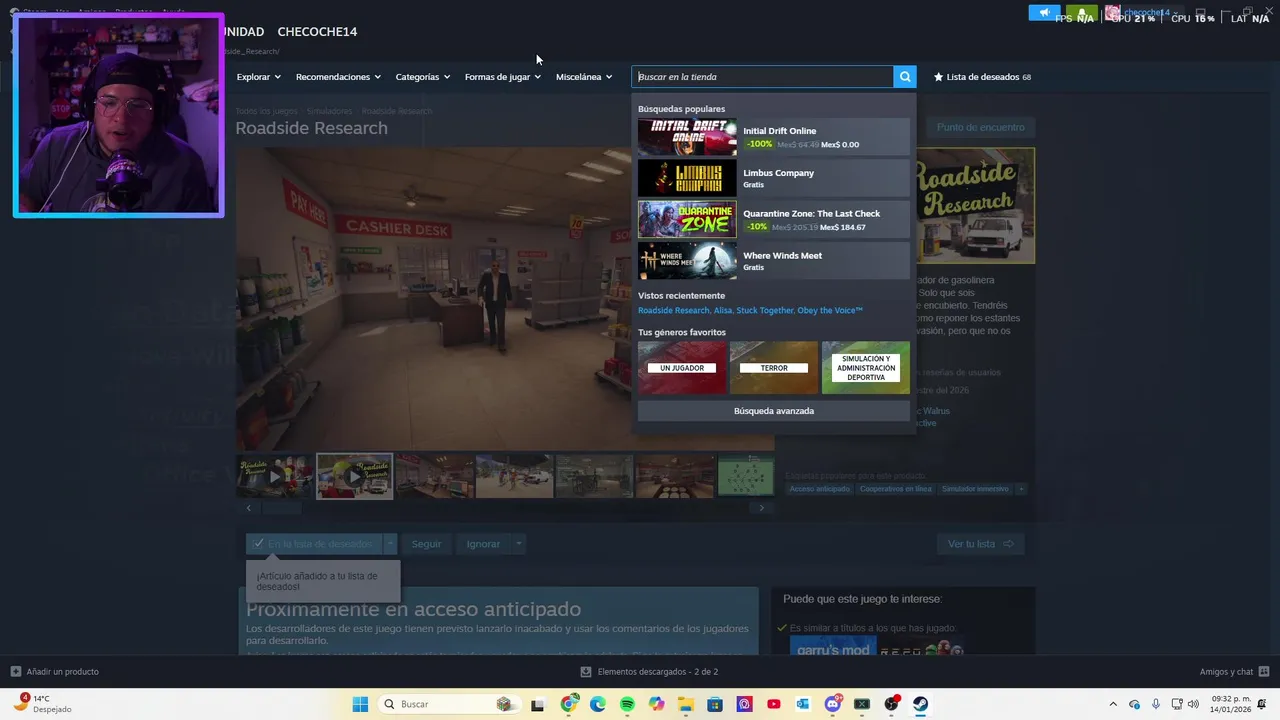This screenshot has width=1280, height=720.
Task: Open Simulación y administración deportiva genre tile
Action: pyautogui.click(x=866, y=367)
